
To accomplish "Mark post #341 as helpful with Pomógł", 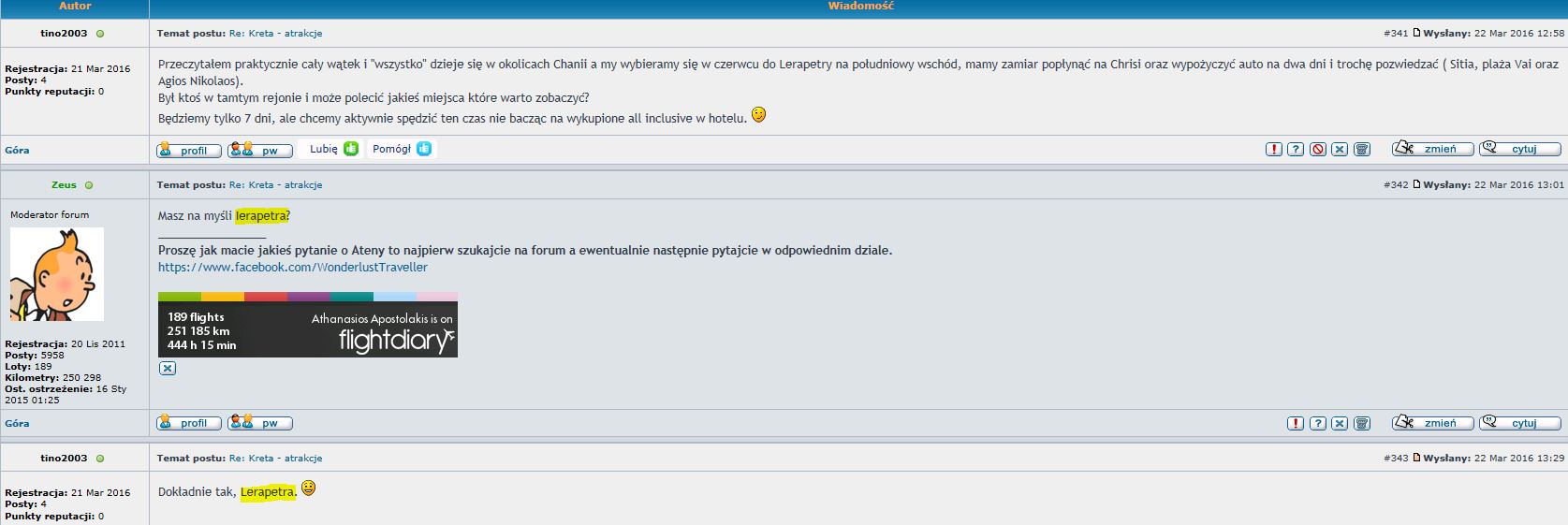I will [402, 149].
